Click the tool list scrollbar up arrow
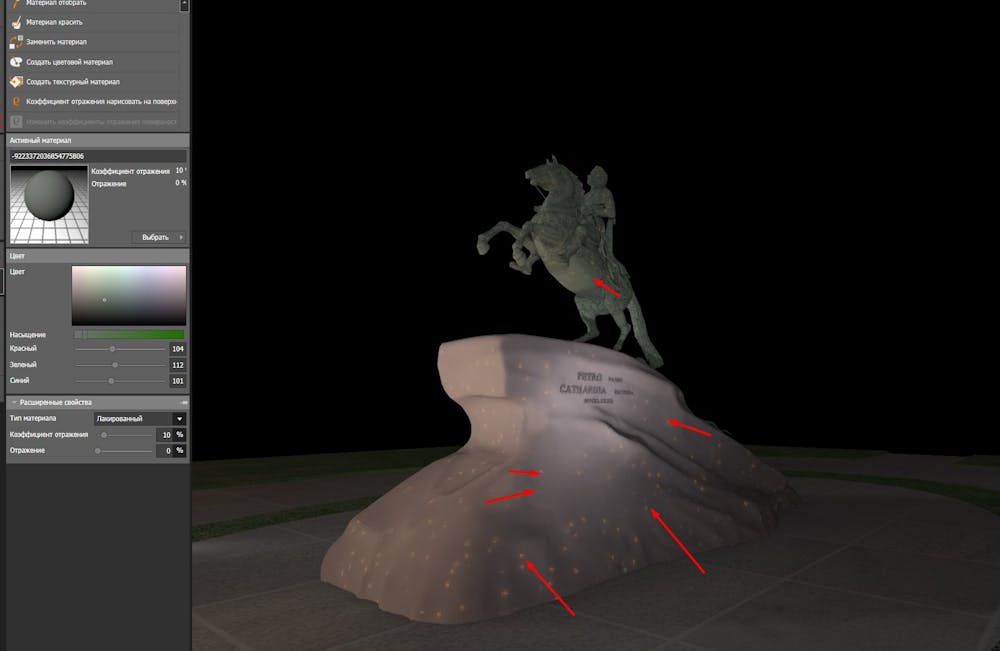1000x651 pixels. (x=184, y=4)
